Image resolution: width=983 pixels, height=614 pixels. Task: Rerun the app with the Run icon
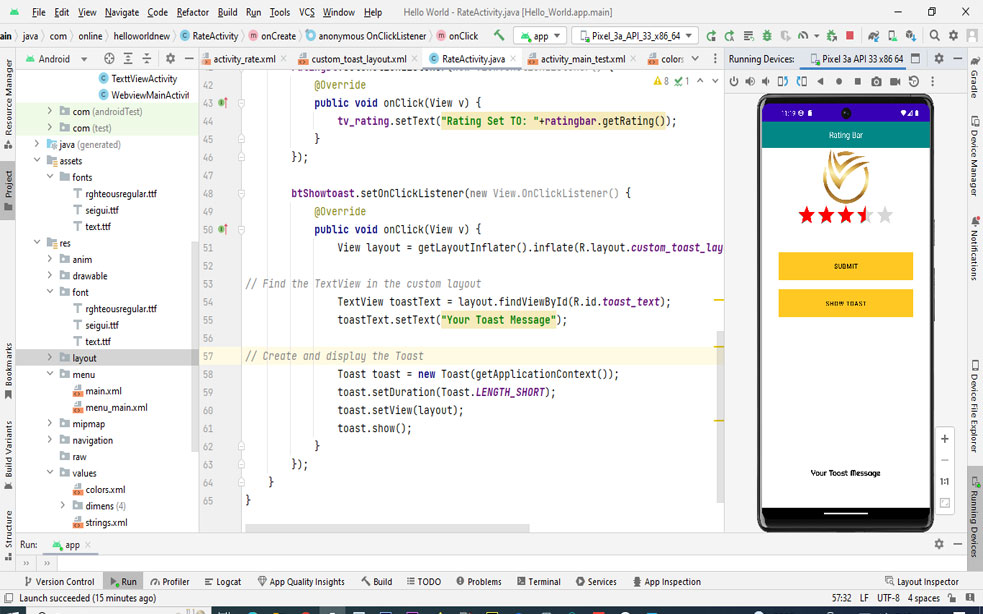pos(711,36)
